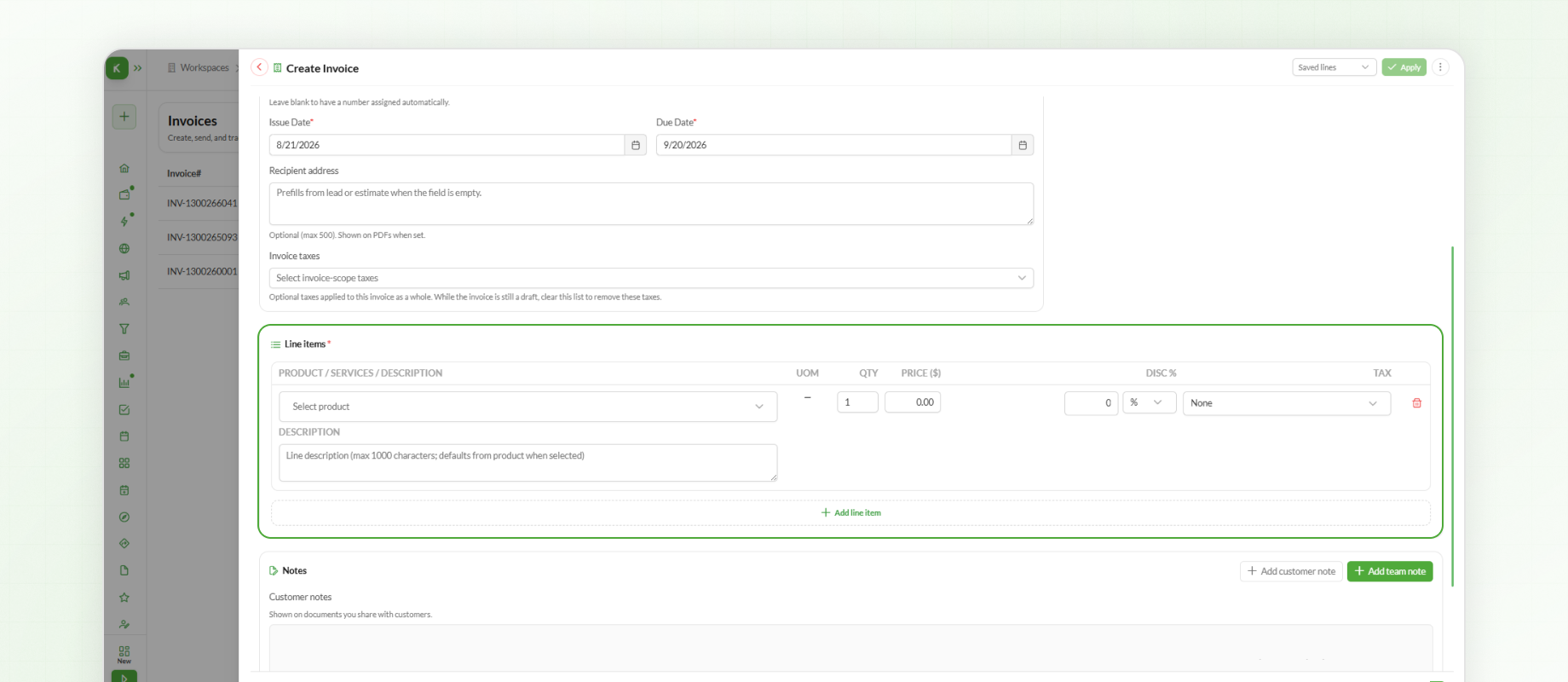Viewport: 1568px width, 682px height.
Task: Open the New apps icon in sidebar
Action: pos(124,654)
